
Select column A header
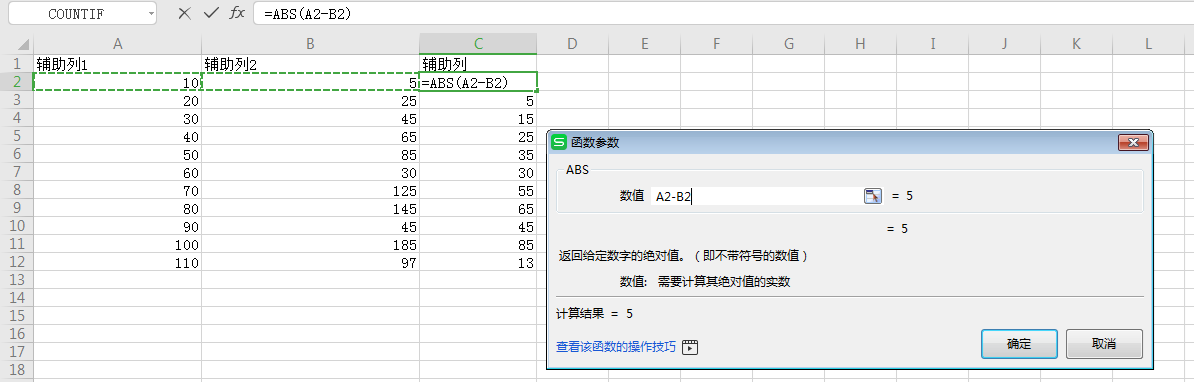[117, 44]
